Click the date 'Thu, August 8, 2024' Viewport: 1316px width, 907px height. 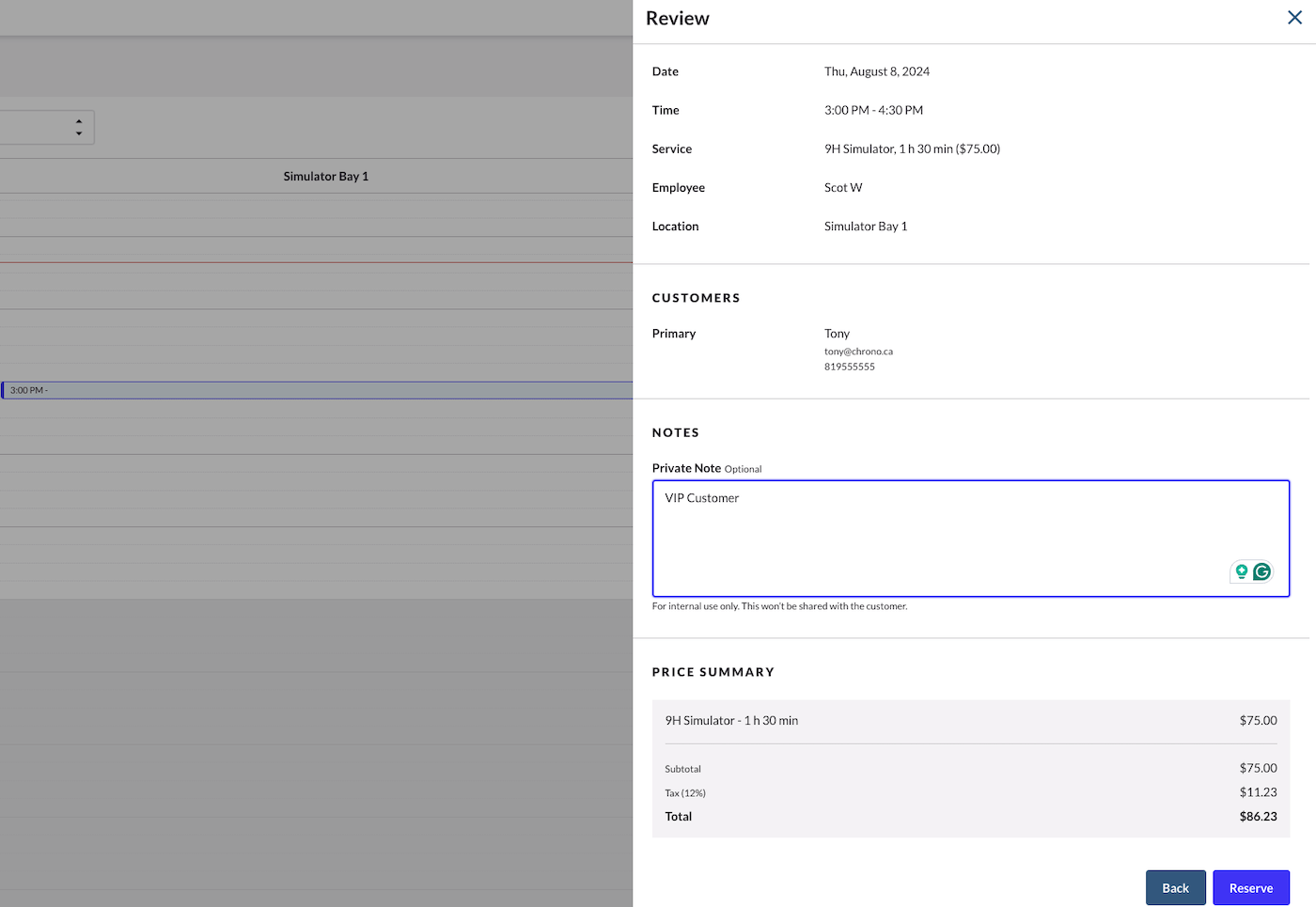point(877,71)
